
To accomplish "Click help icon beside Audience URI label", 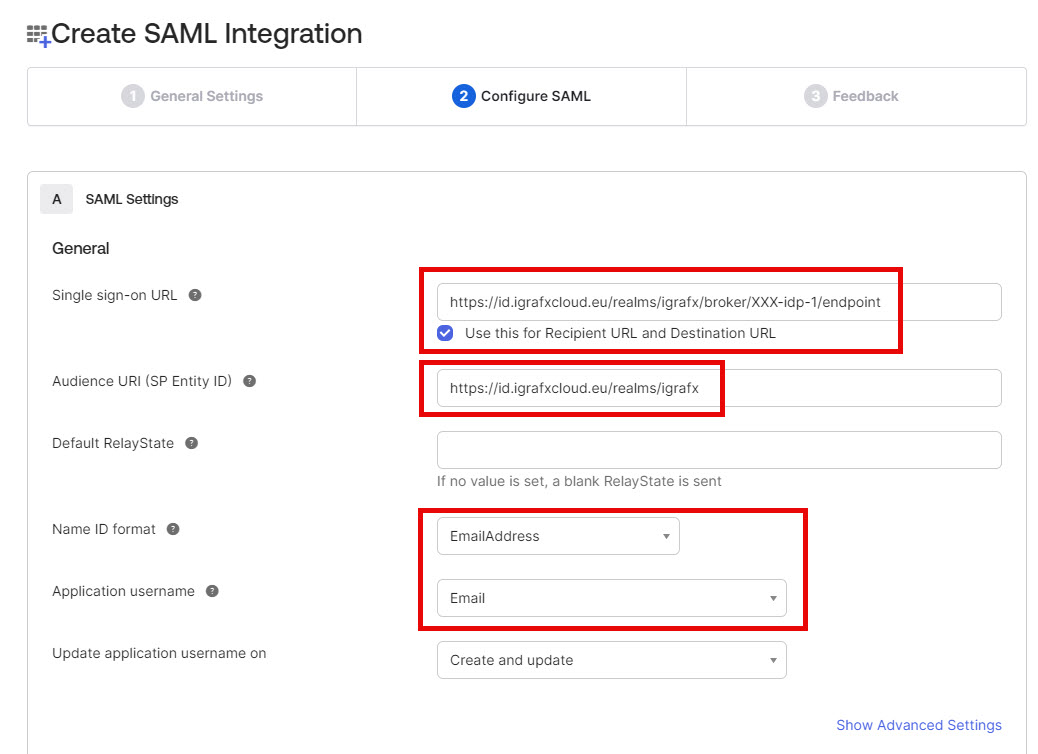I will pos(249,381).
